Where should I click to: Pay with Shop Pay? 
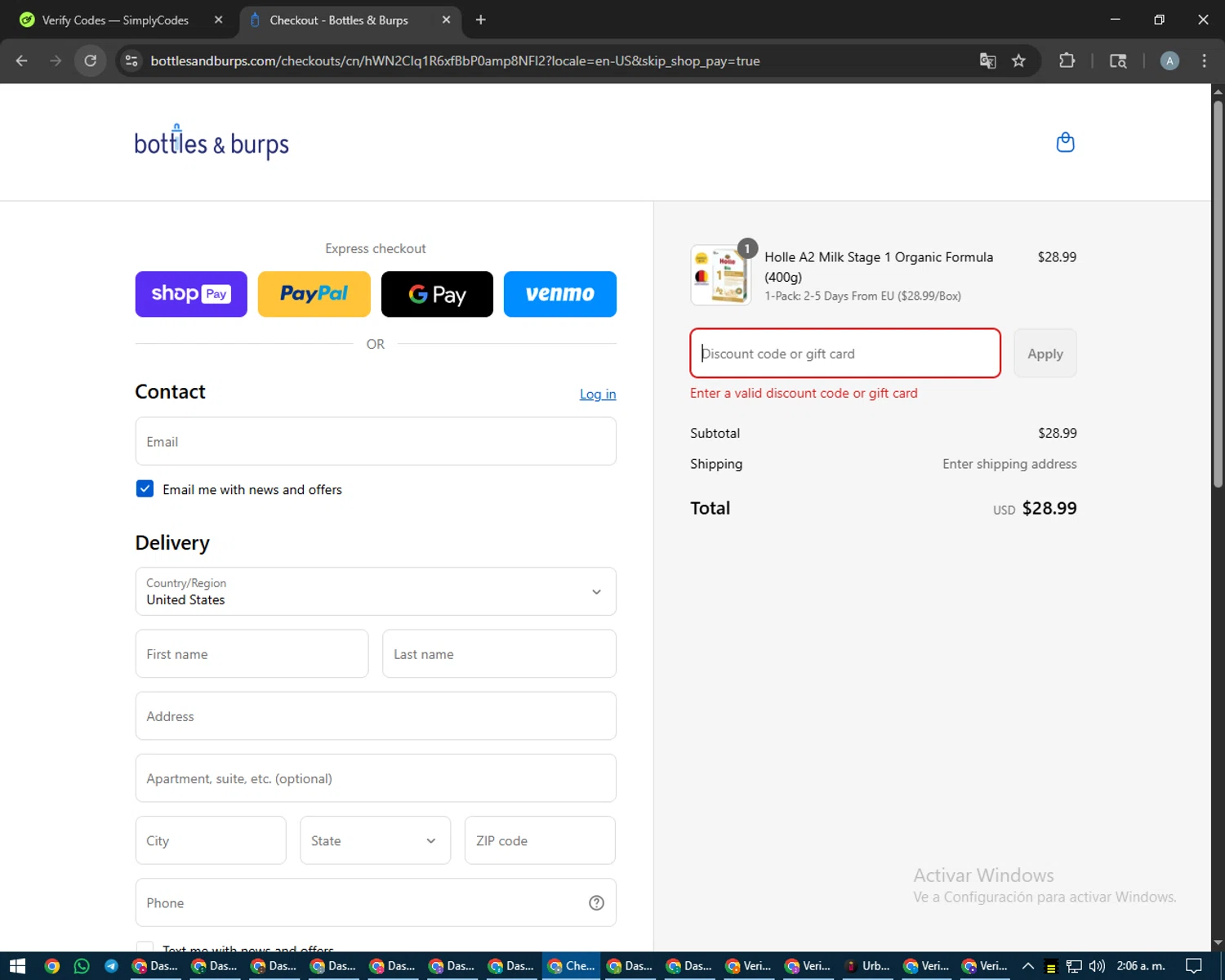(x=191, y=294)
